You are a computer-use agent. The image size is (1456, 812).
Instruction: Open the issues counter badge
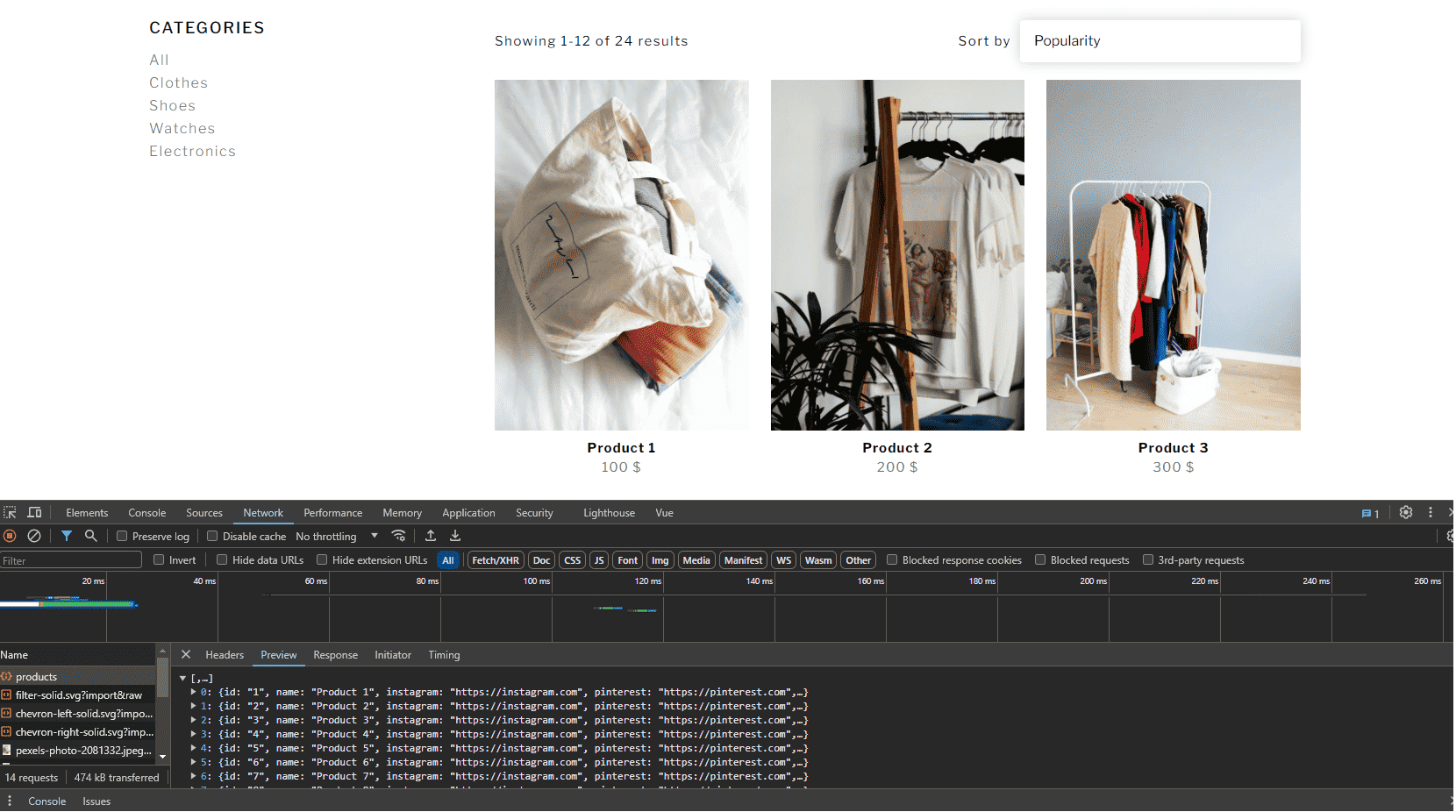click(1370, 514)
